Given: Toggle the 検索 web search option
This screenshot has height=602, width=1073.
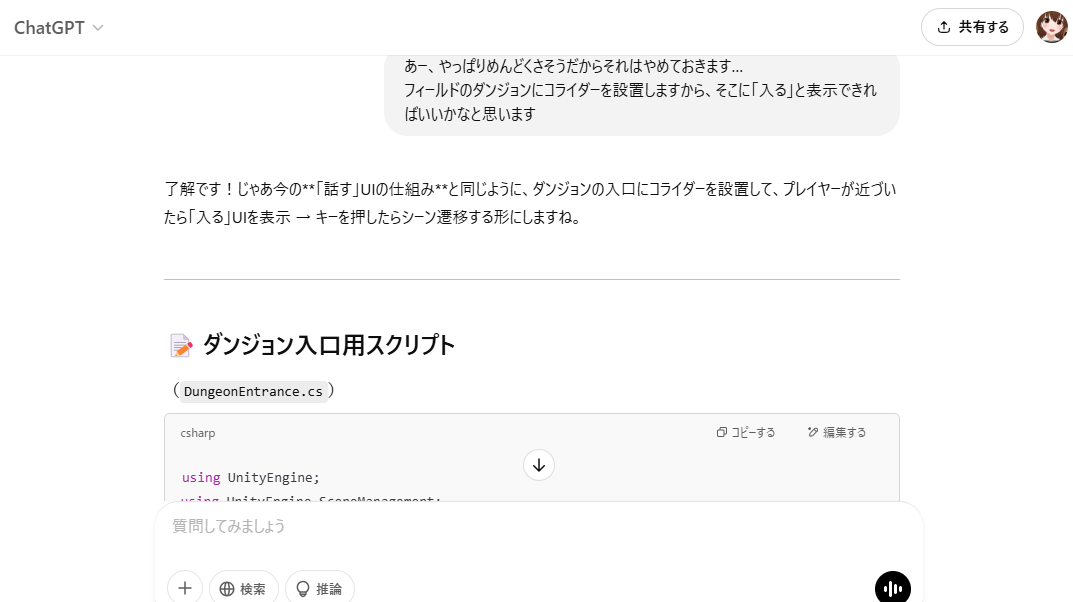Looking at the screenshot, I should point(243,588).
